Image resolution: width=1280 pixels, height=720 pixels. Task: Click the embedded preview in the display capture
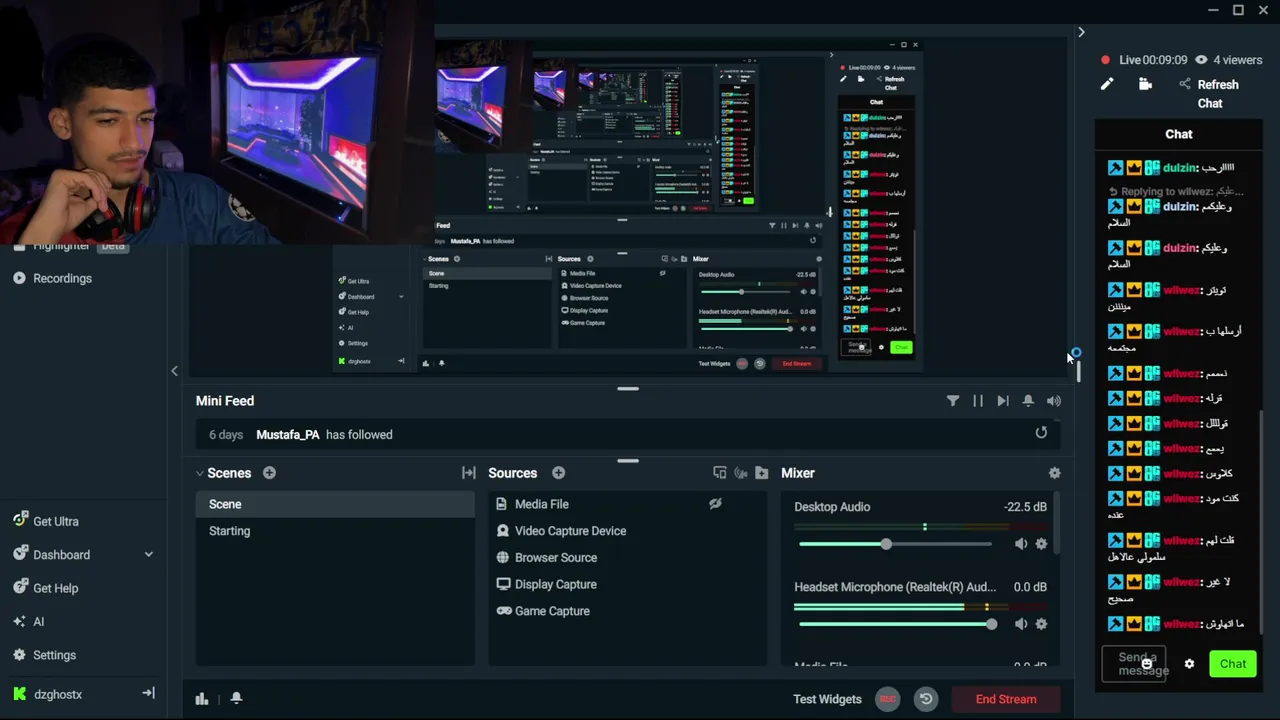(x=628, y=208)
